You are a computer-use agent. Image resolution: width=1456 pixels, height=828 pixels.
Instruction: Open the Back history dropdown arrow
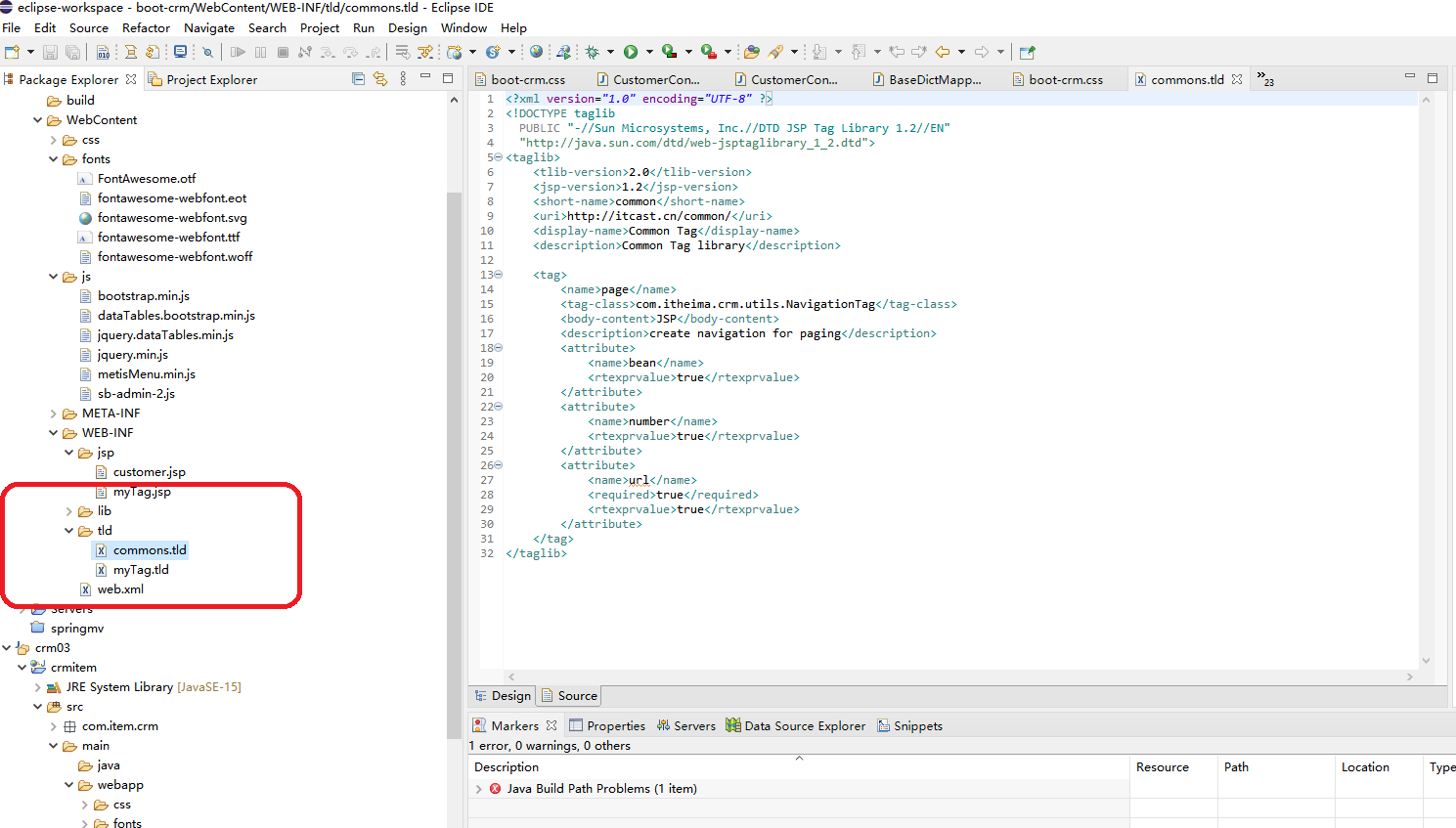(961, 52)
